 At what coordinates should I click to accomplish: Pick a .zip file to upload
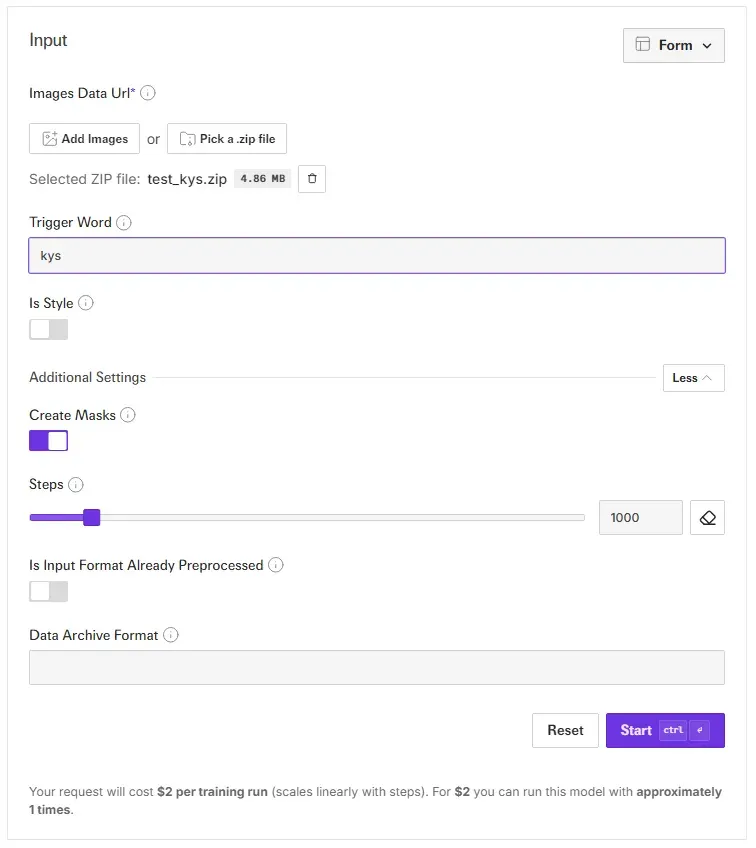[227, 139]
